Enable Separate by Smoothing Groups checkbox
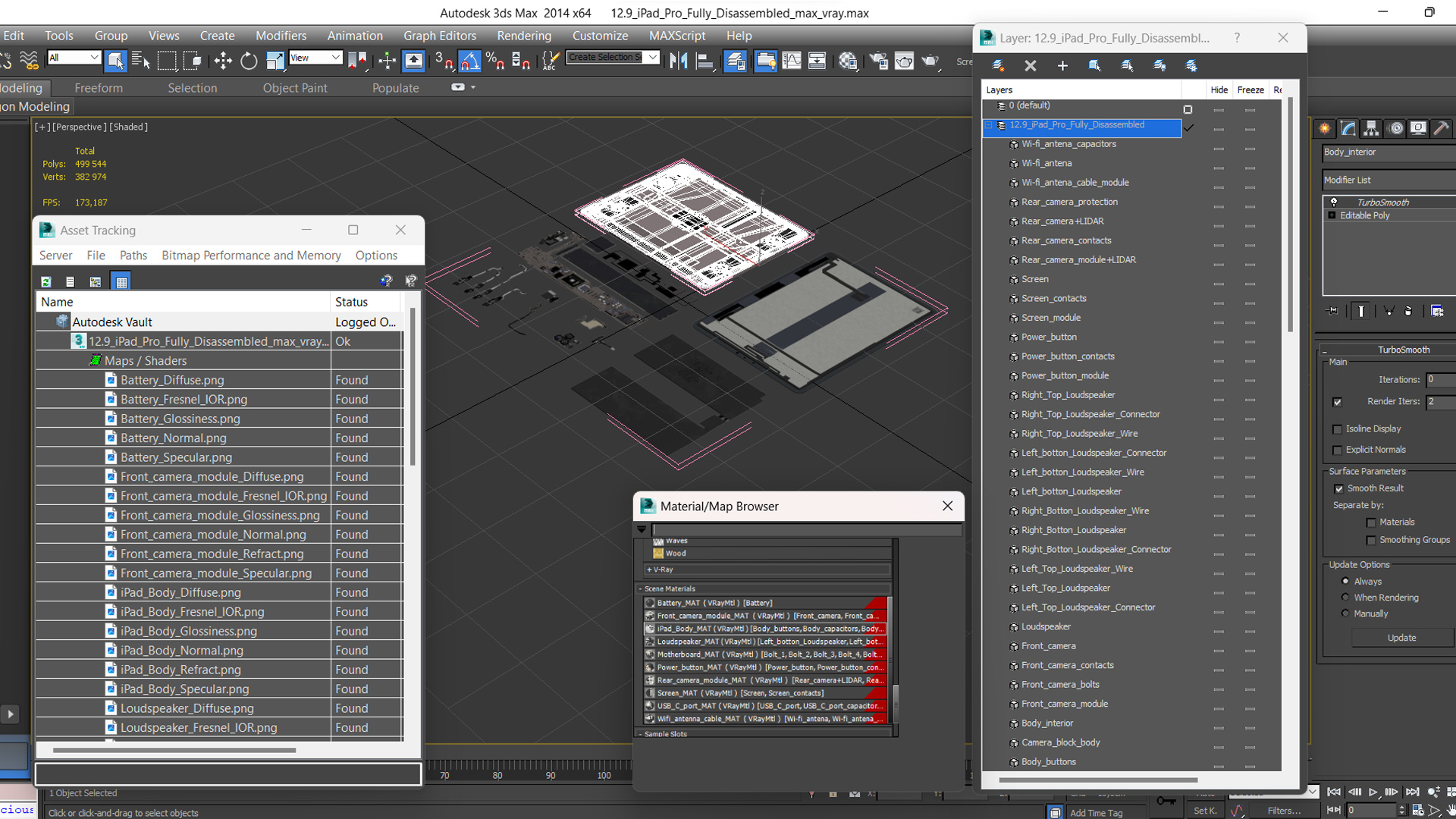 [x=1370, y=541]
